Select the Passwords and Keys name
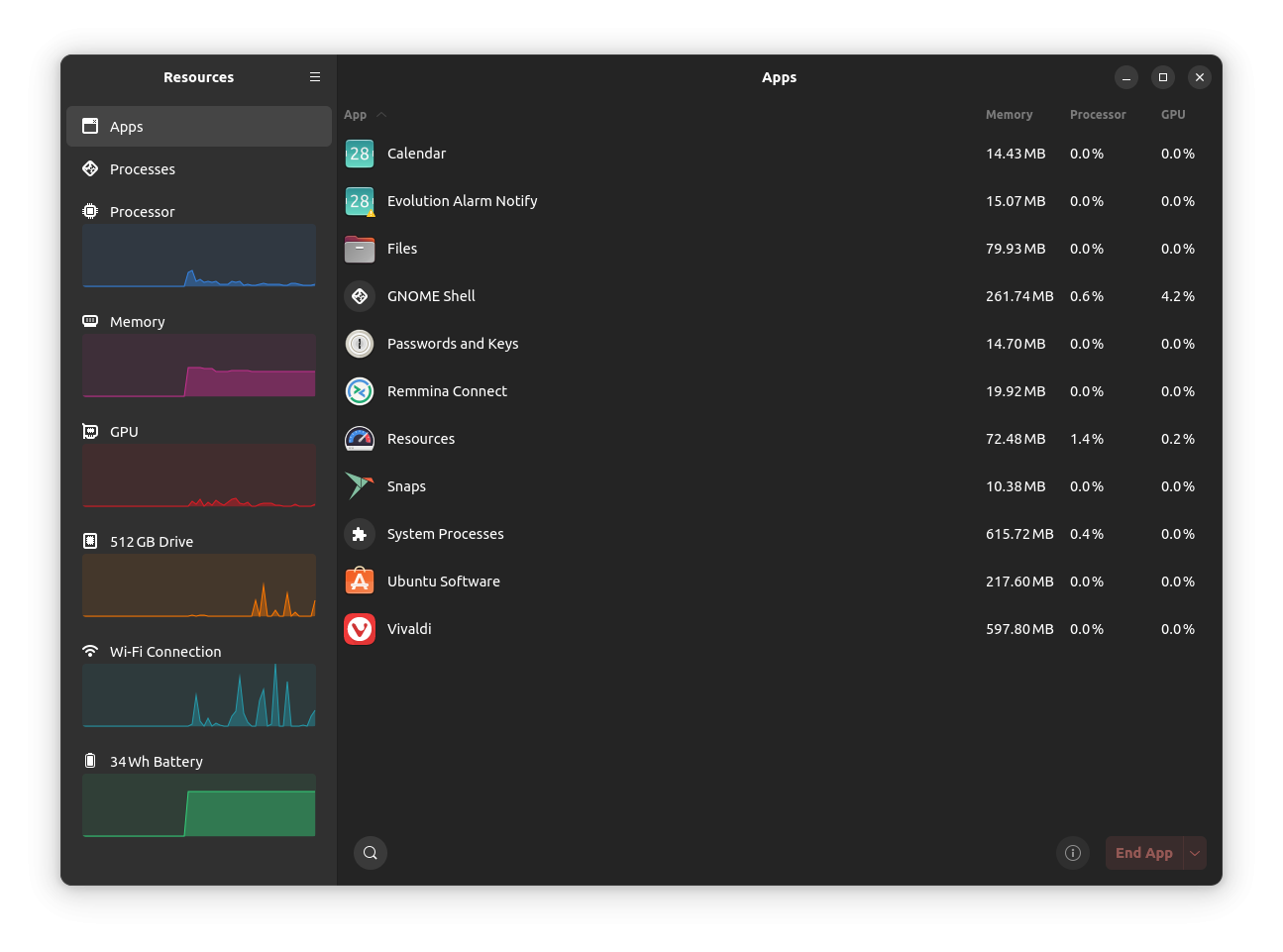This screenshot has height=952, width=1283. tap(453, 344)
